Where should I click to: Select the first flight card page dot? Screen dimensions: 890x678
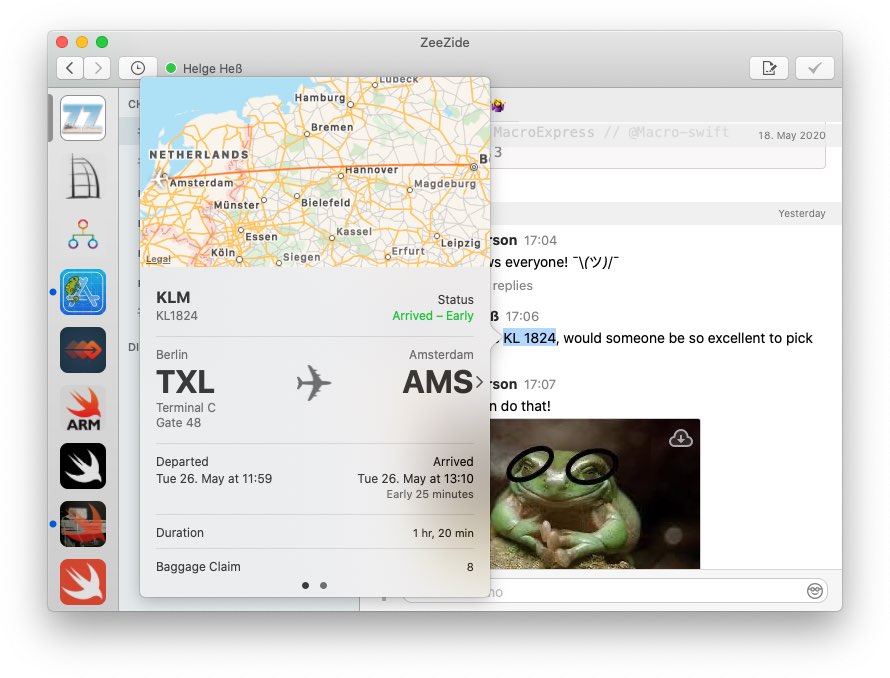305,585
